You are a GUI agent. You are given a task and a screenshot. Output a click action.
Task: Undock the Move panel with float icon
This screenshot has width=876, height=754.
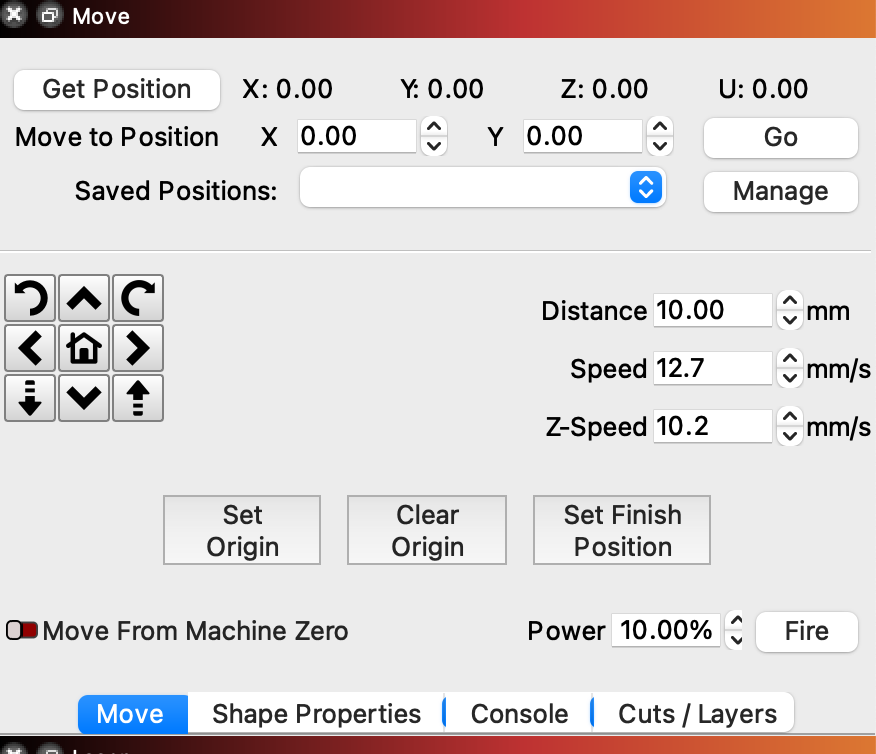tap(48, 17)
